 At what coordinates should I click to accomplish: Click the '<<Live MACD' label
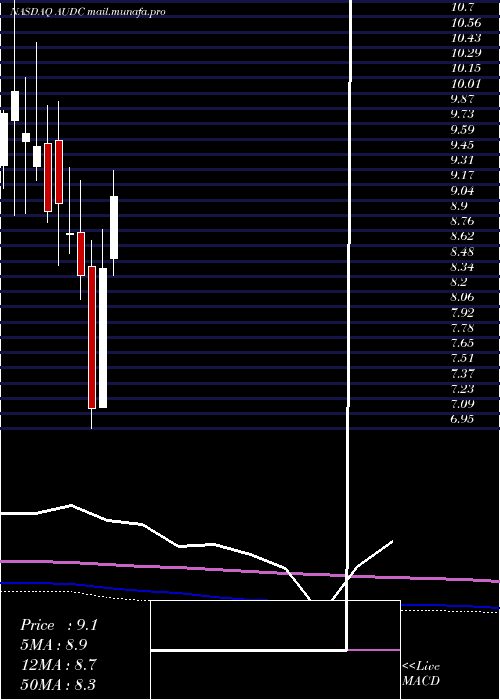coord(421,673)
